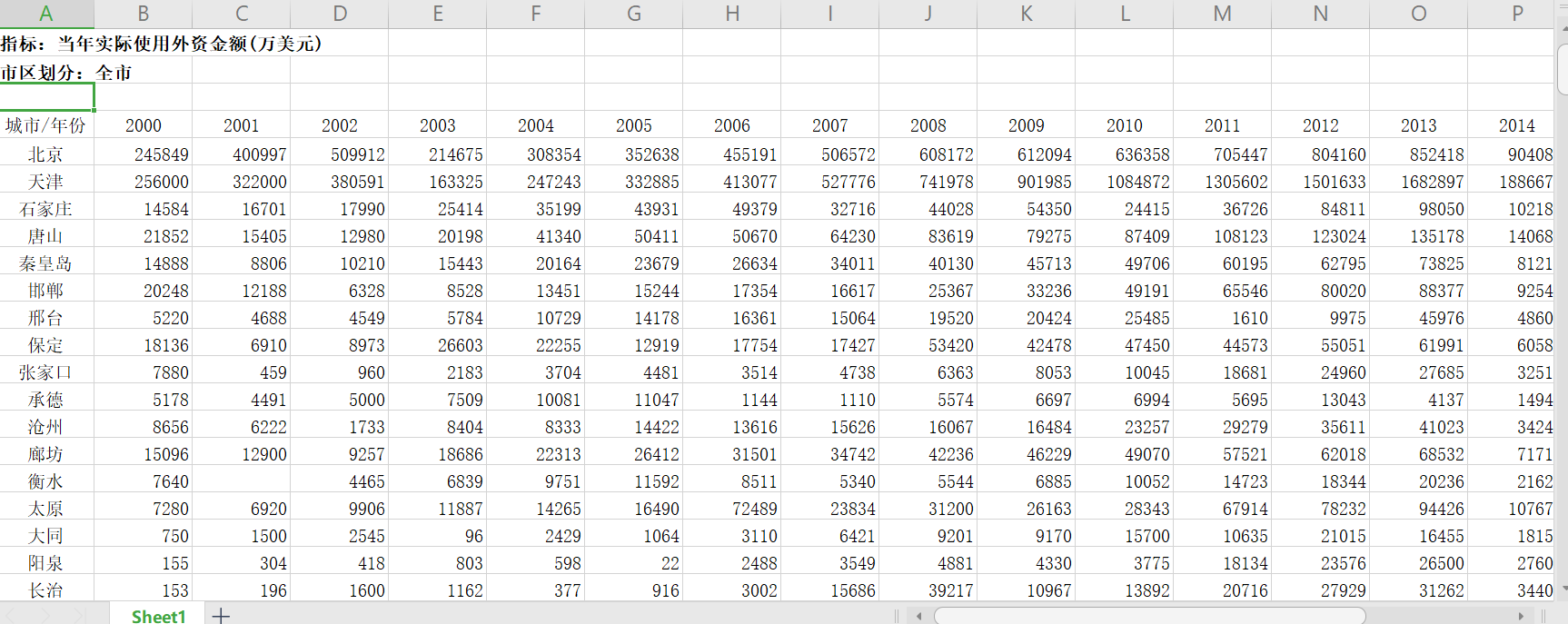The width and height of the screenshot is (1568, 624).
Task: Select column G header
Action: [634, 14]
